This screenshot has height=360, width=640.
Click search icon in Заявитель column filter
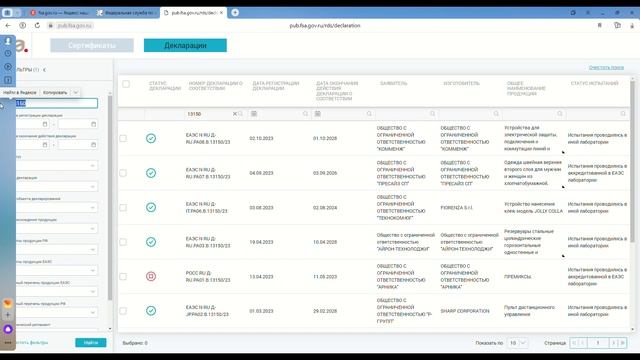(x=433, y=114)
